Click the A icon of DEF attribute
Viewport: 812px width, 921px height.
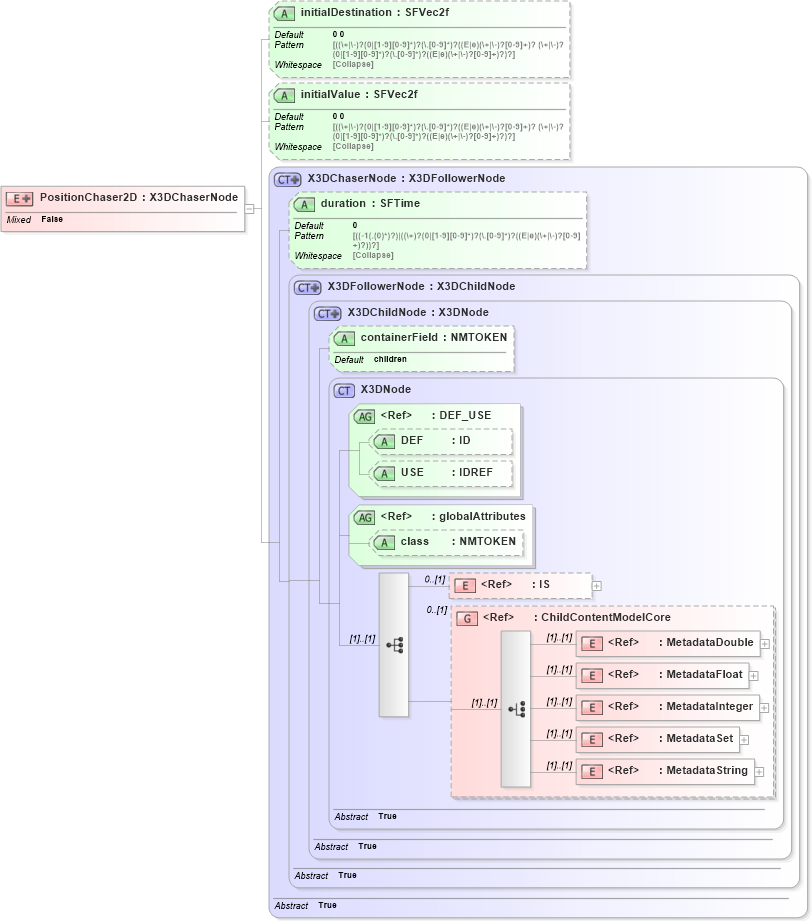[384, 442]
